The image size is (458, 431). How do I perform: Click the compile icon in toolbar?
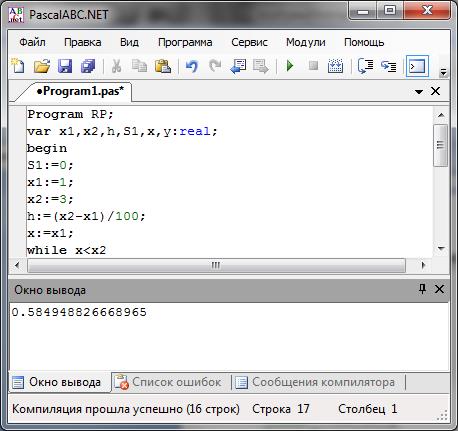(x=335, y=66)
